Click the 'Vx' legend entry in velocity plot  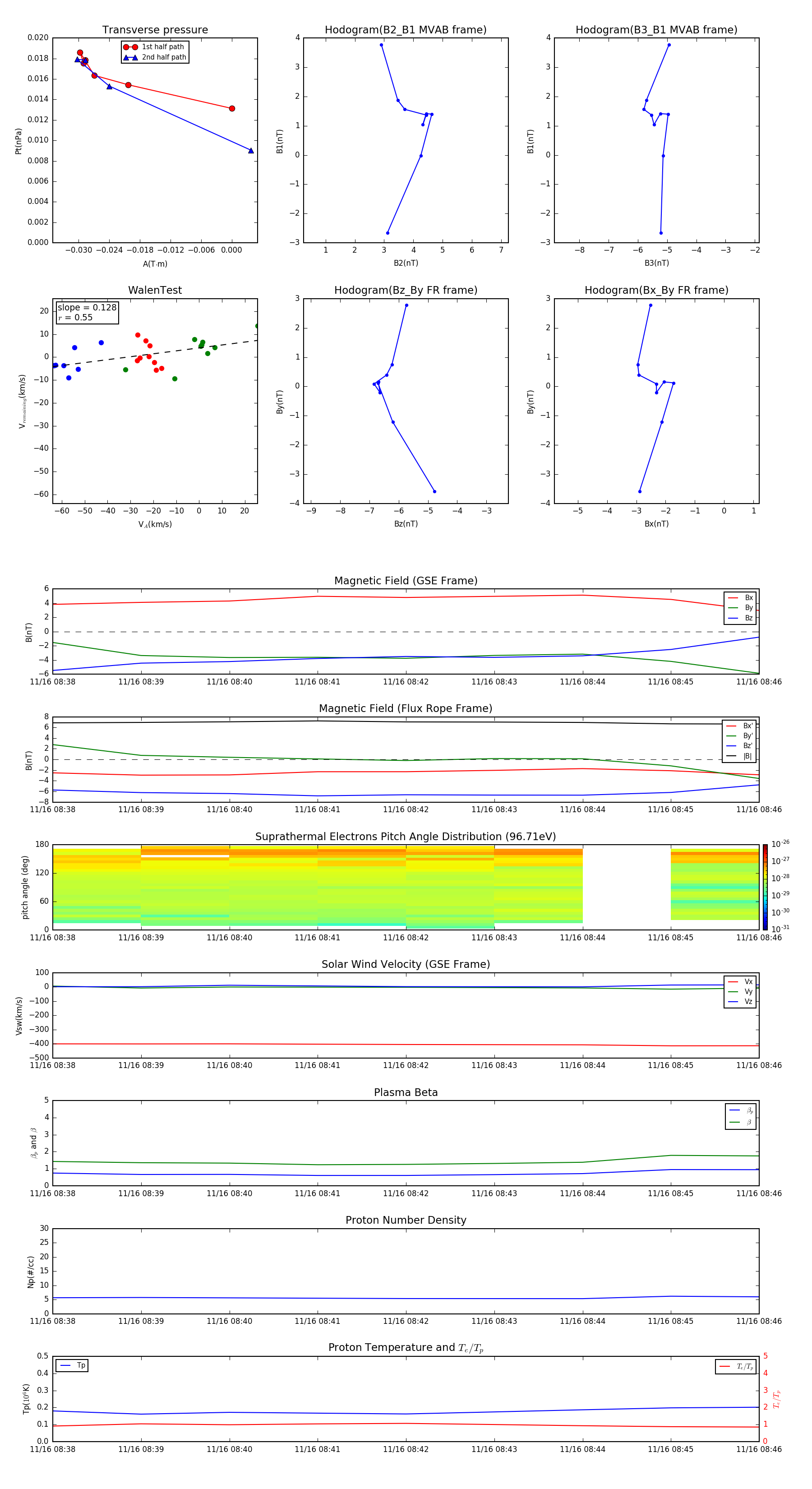(740, 981)
